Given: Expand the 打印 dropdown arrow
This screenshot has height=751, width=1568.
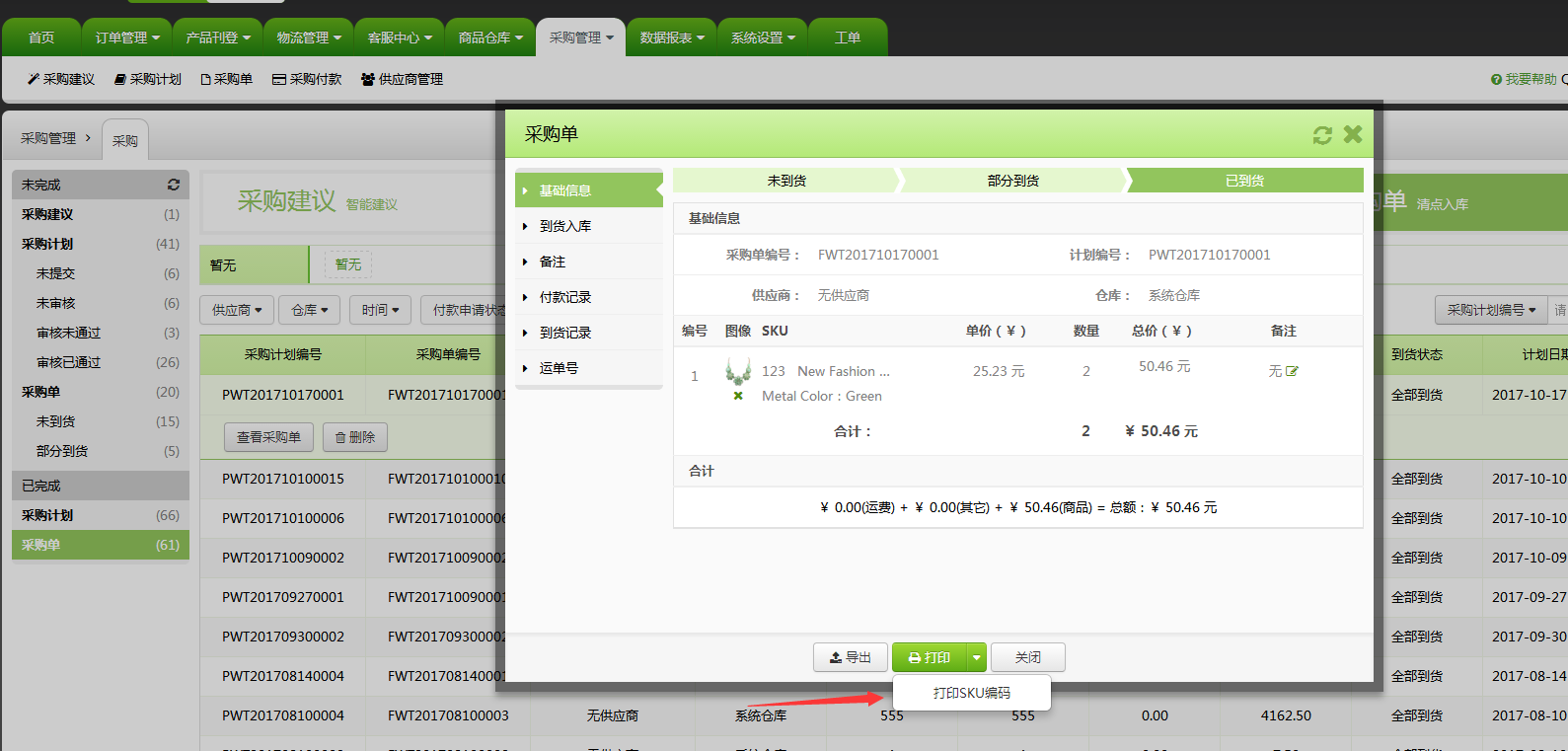Looking at the screenshot, I should coord(976,657).
